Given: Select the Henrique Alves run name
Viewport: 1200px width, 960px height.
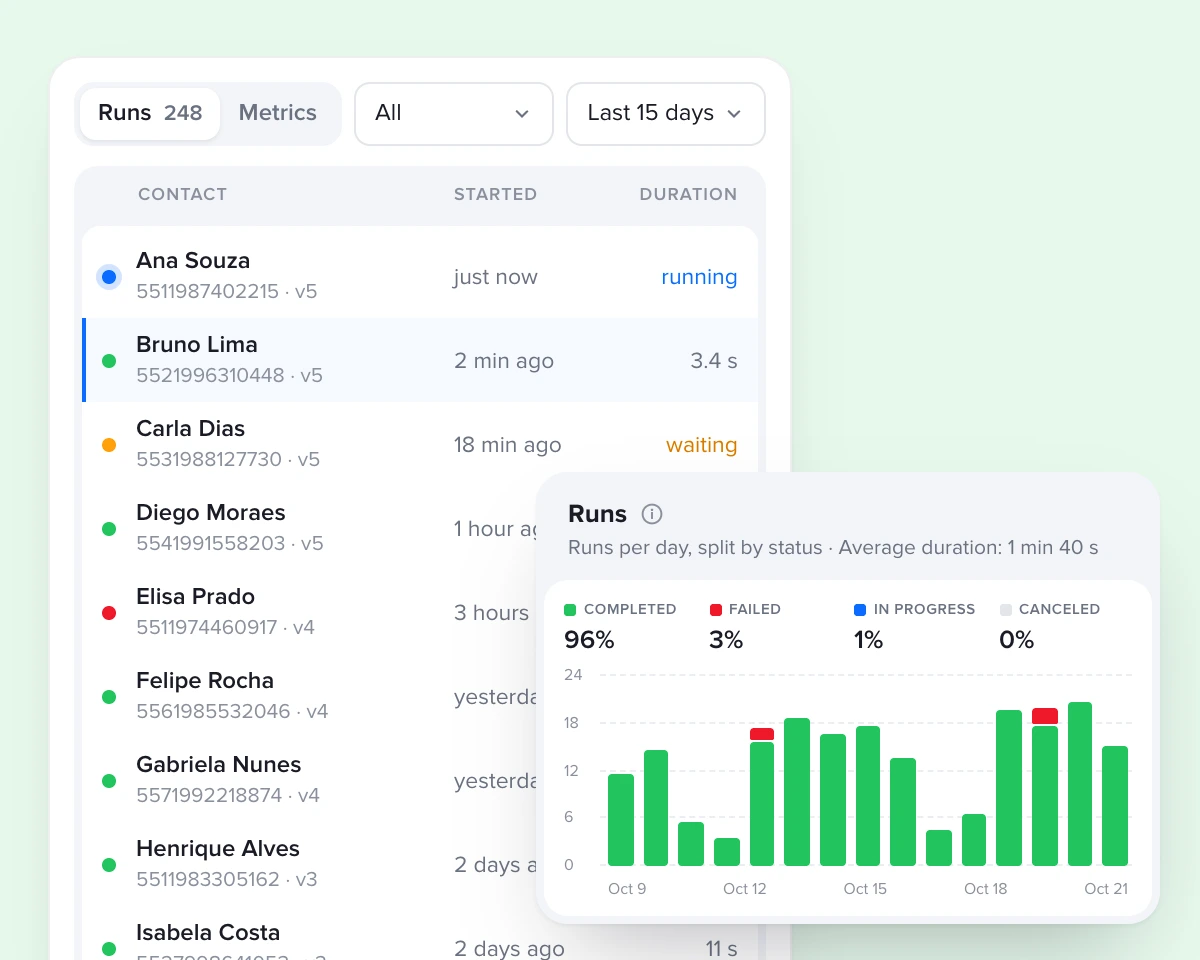Looking at the screenshot, I should pyautogui.click(x=218, y=848).
